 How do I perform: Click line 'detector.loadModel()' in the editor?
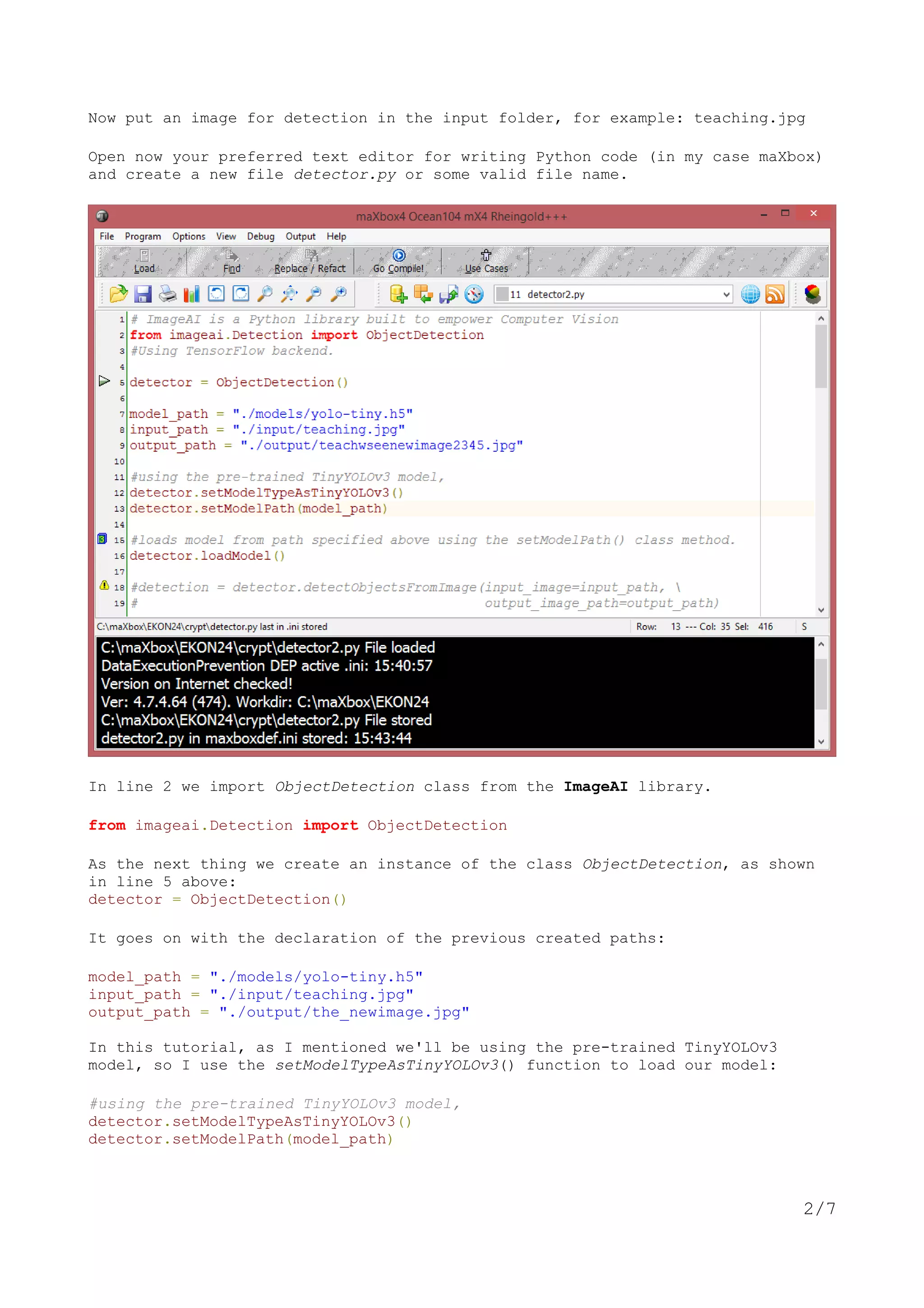pyautogui.click(x=207, y=556)
